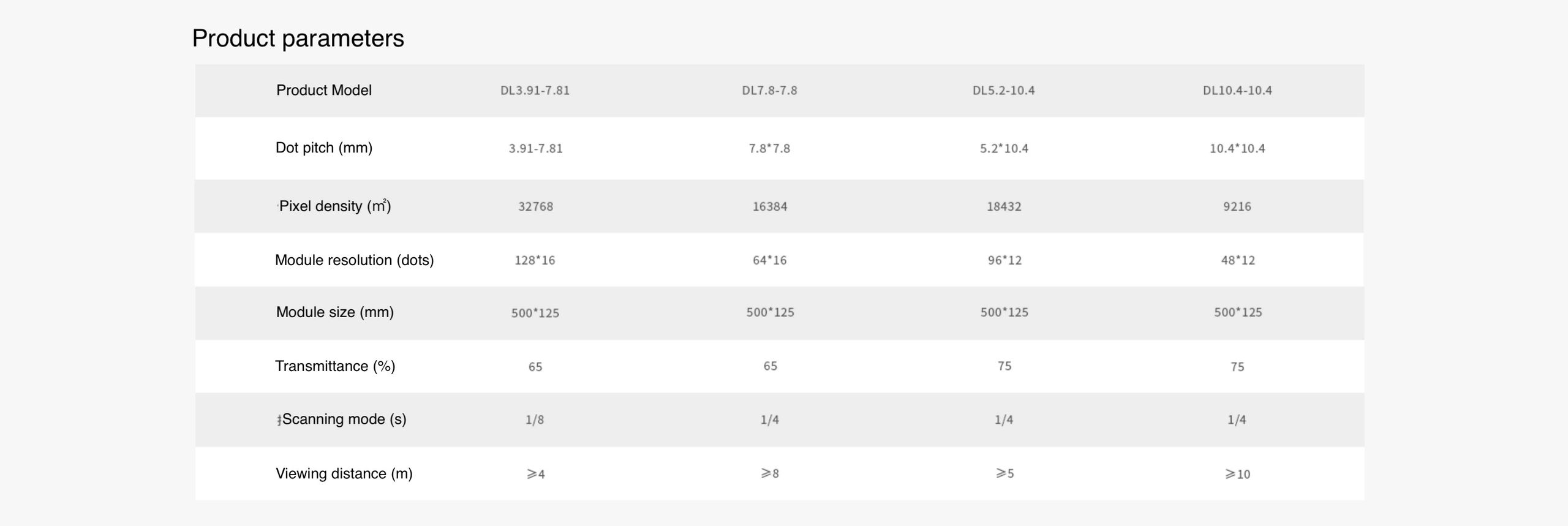Click the 96*12 resolution cell

pyautogui.click(x=1005, y=260)
